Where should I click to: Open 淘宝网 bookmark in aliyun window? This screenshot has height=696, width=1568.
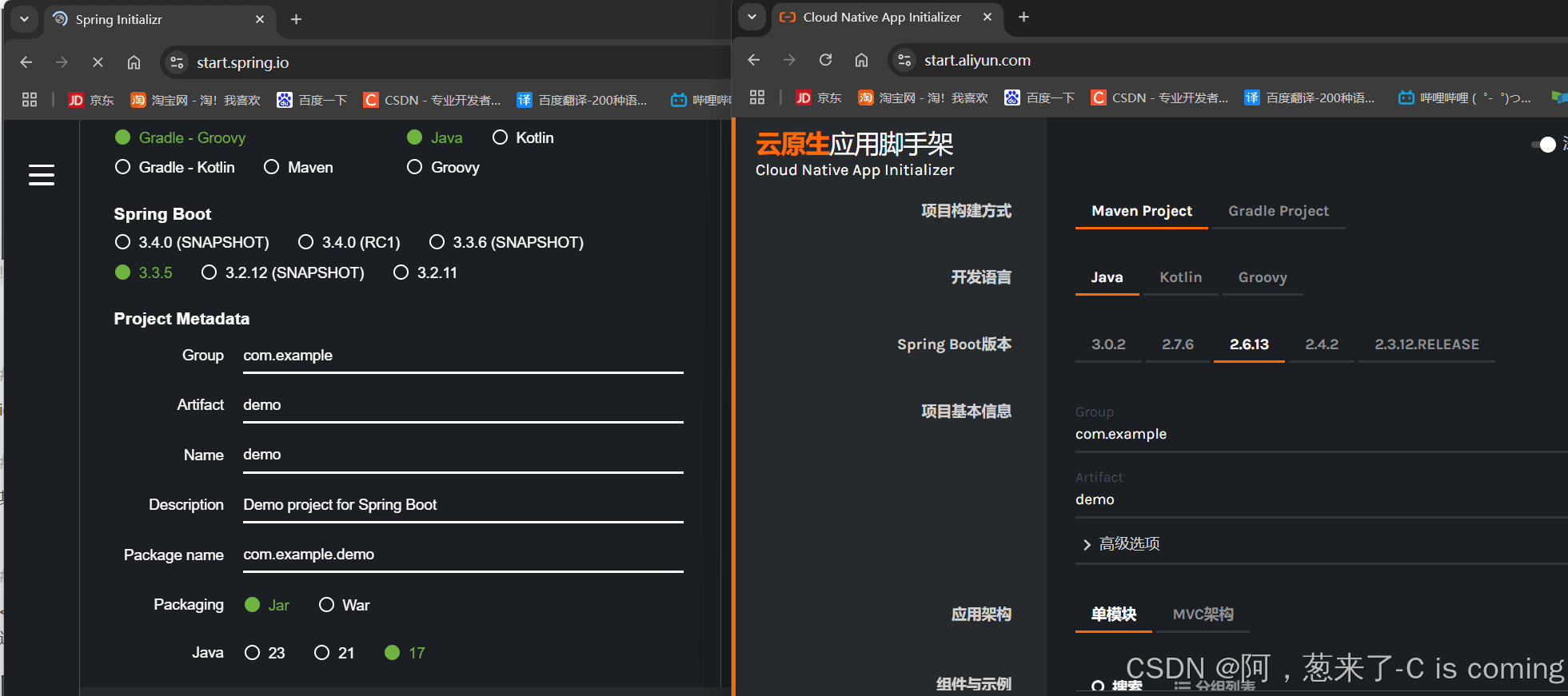(x=924, y=97)
